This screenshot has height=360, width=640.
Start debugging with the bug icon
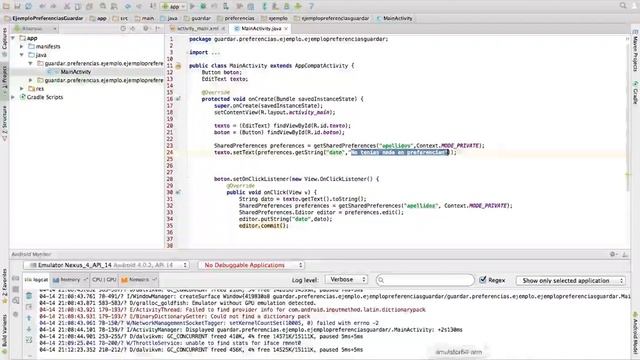coord(203,6)
